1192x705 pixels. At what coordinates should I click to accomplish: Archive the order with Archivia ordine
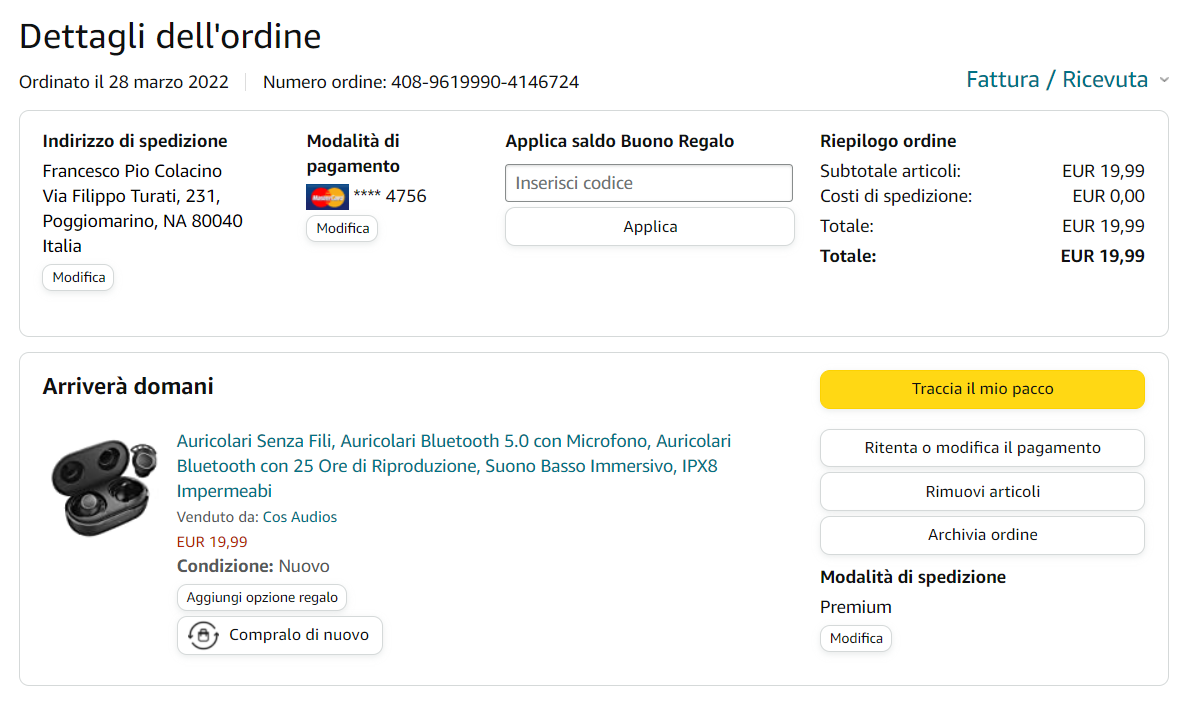[981, 535]
